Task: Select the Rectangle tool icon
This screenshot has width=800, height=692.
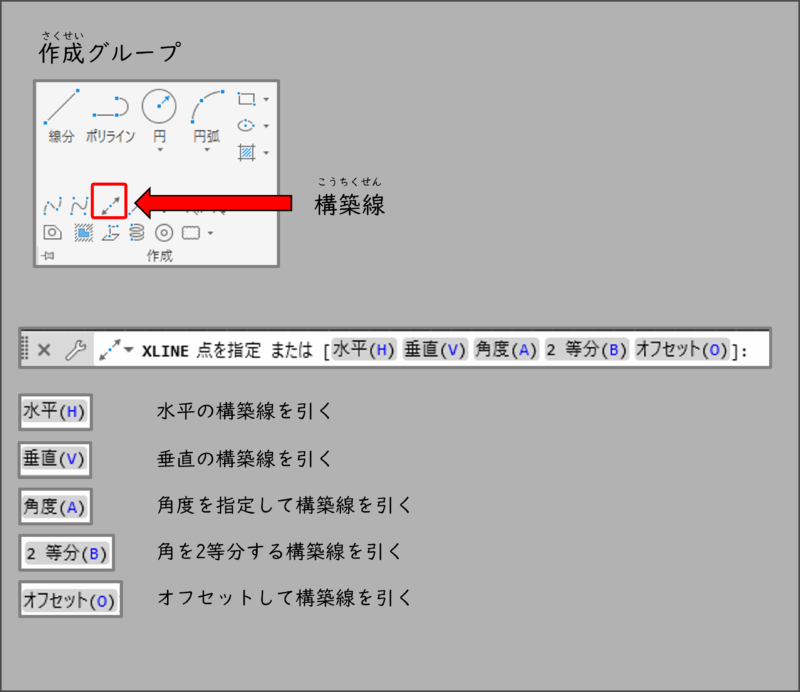Action: click(x=246, y=99)
